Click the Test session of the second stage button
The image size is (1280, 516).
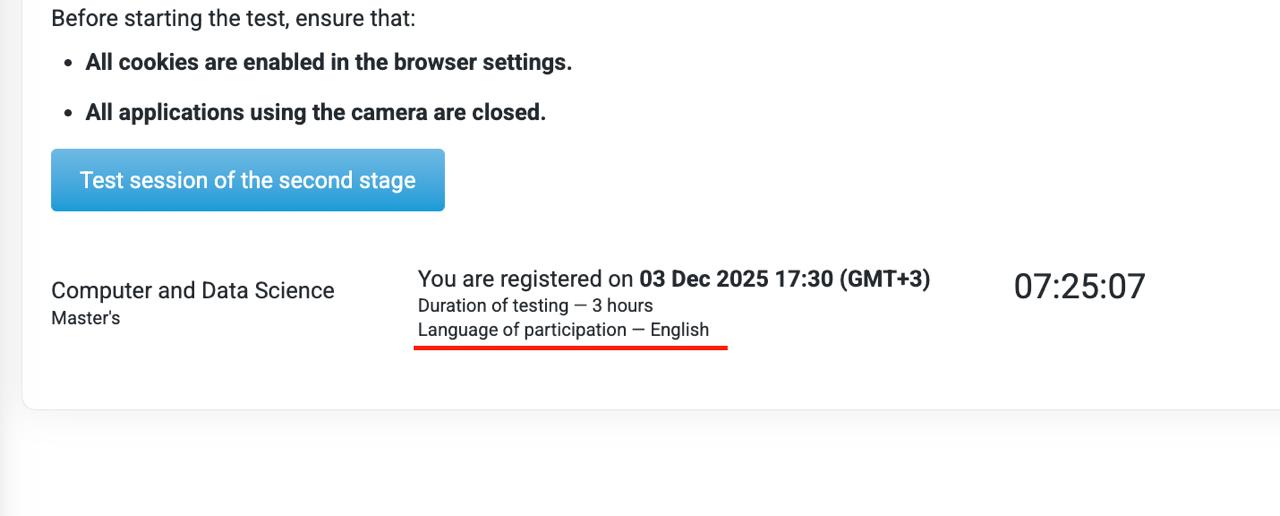(247, 180)
